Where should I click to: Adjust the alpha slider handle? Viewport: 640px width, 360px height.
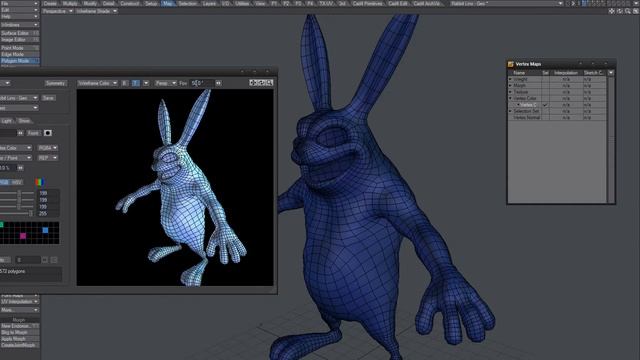point(31,213)
